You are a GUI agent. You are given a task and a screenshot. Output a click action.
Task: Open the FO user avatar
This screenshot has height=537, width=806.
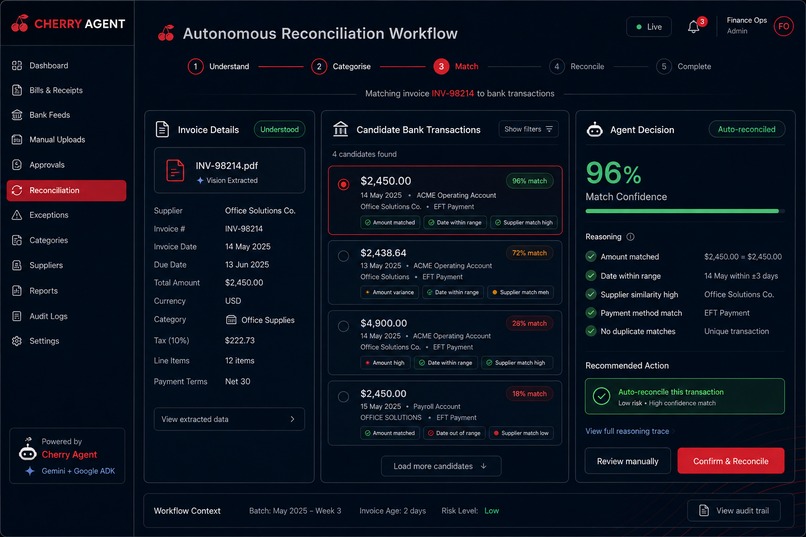(783, 26)
